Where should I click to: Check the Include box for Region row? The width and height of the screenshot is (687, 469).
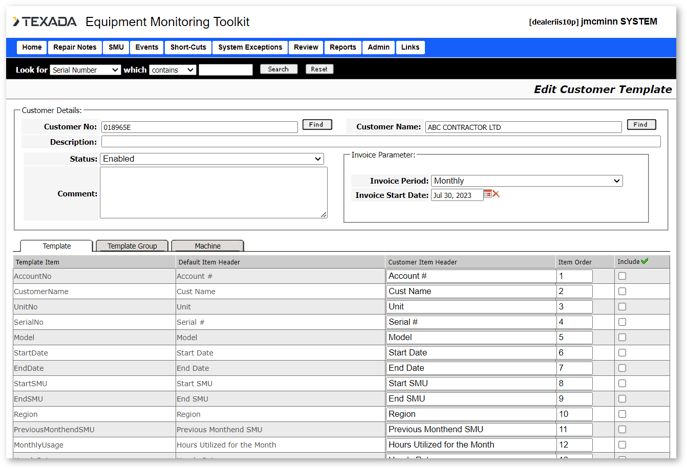click(622, 414)
